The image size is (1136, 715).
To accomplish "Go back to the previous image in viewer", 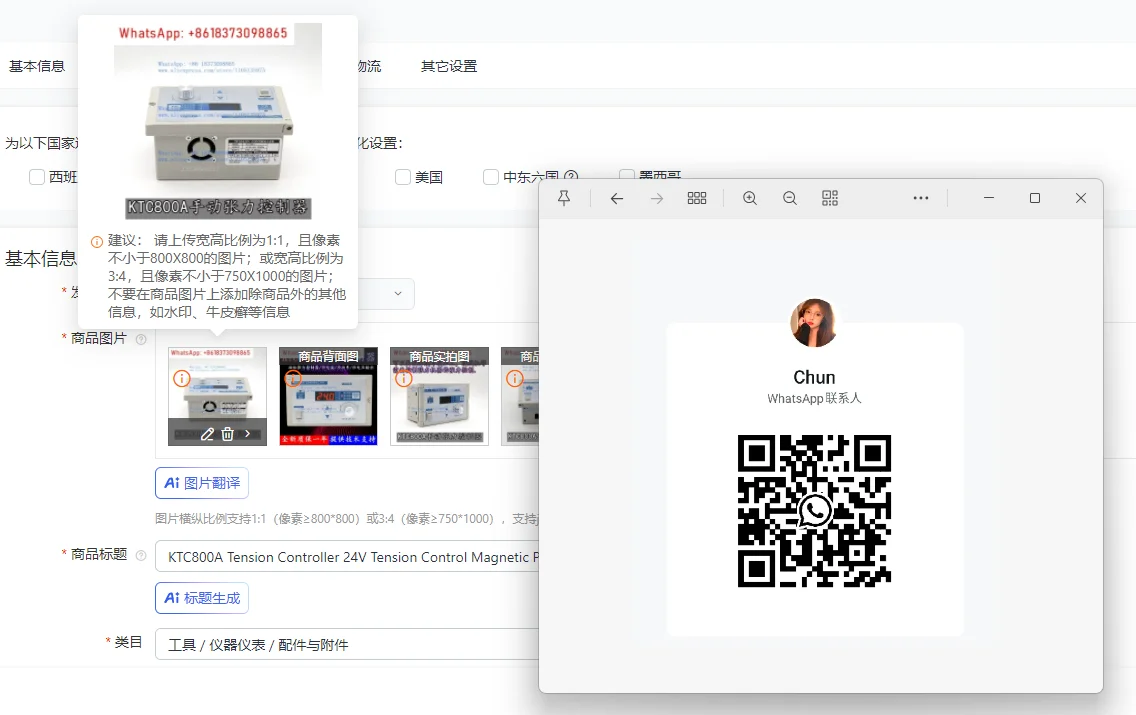I will pyautogui.click(x=617, y=198).
